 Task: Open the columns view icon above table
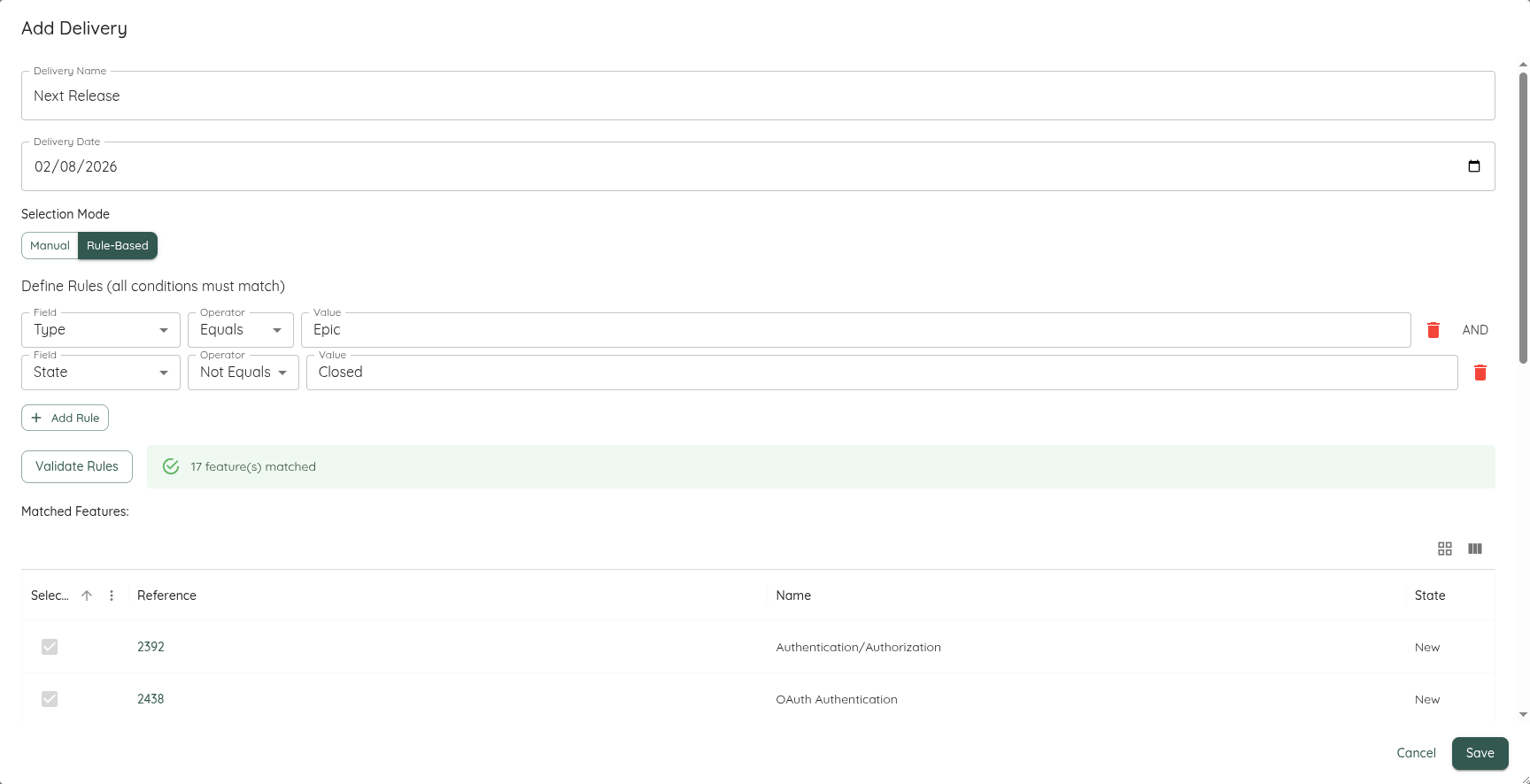[x=1475, y=549]
